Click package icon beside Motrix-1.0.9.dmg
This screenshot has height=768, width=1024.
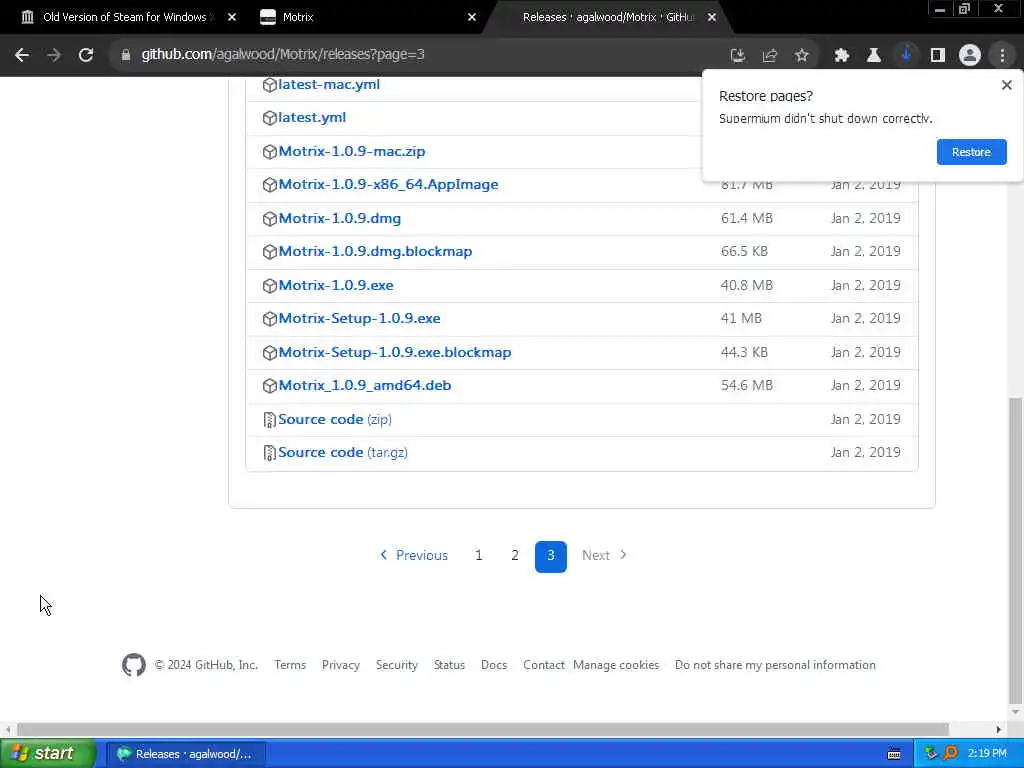(269, 219)
